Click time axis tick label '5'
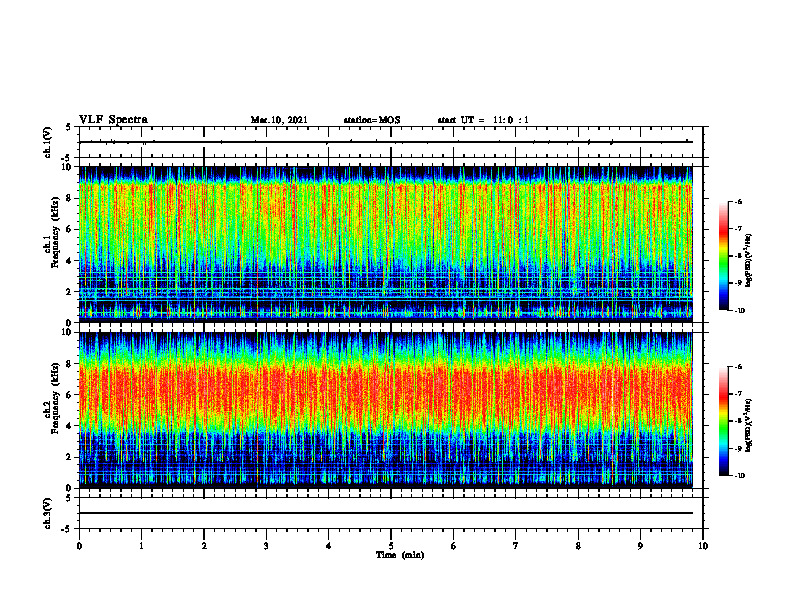Viewport: 792px width, 612px height. click(391, 546)
